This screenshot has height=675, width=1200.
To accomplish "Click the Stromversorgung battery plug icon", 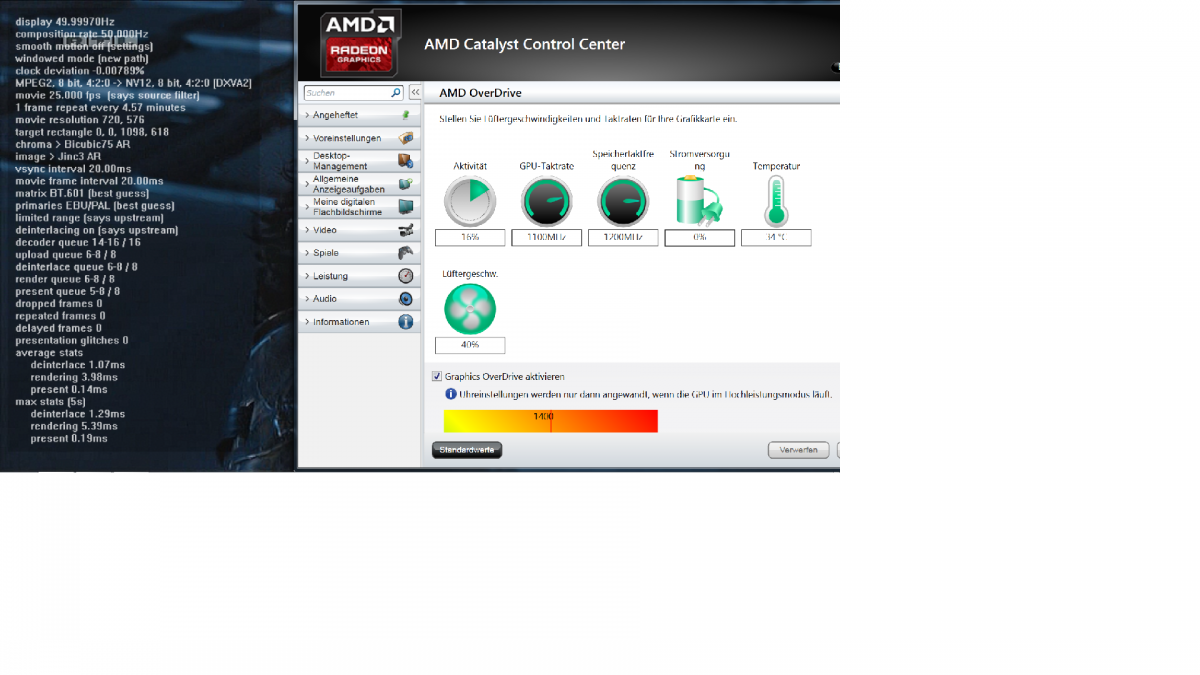I will (699, 200).
